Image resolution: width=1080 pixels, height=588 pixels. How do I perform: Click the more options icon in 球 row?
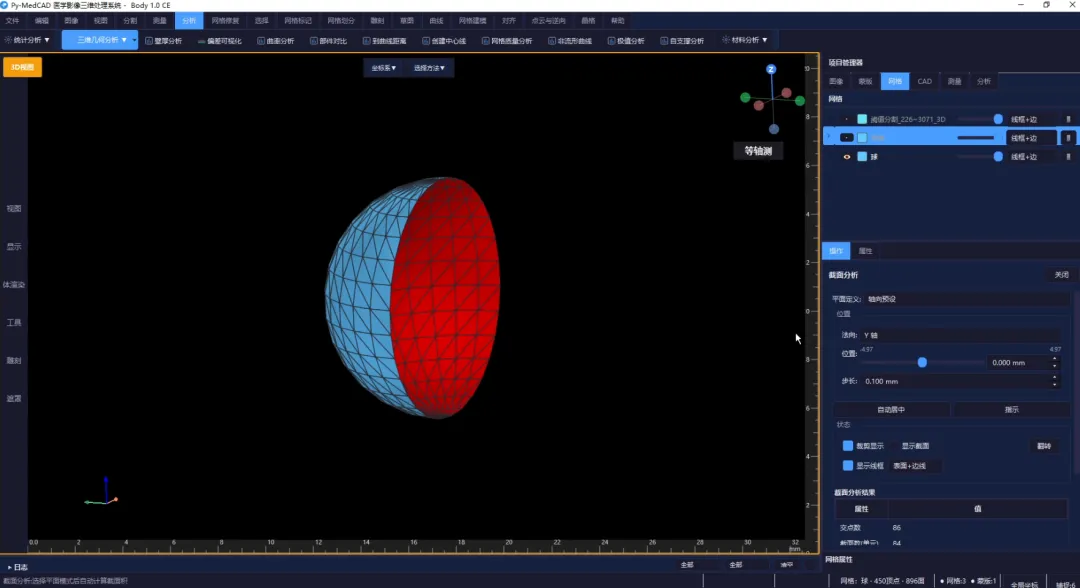[x=1068, y=156]
